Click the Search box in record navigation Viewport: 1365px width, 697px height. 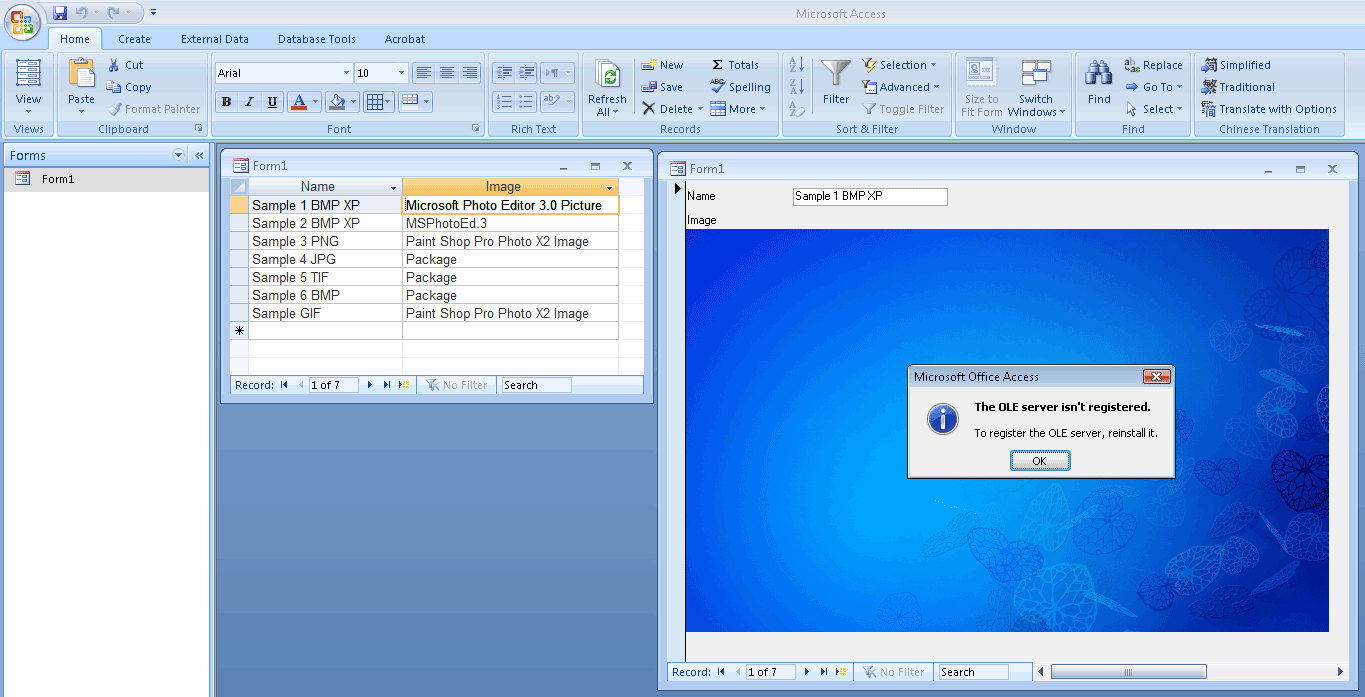click(535, 384)
